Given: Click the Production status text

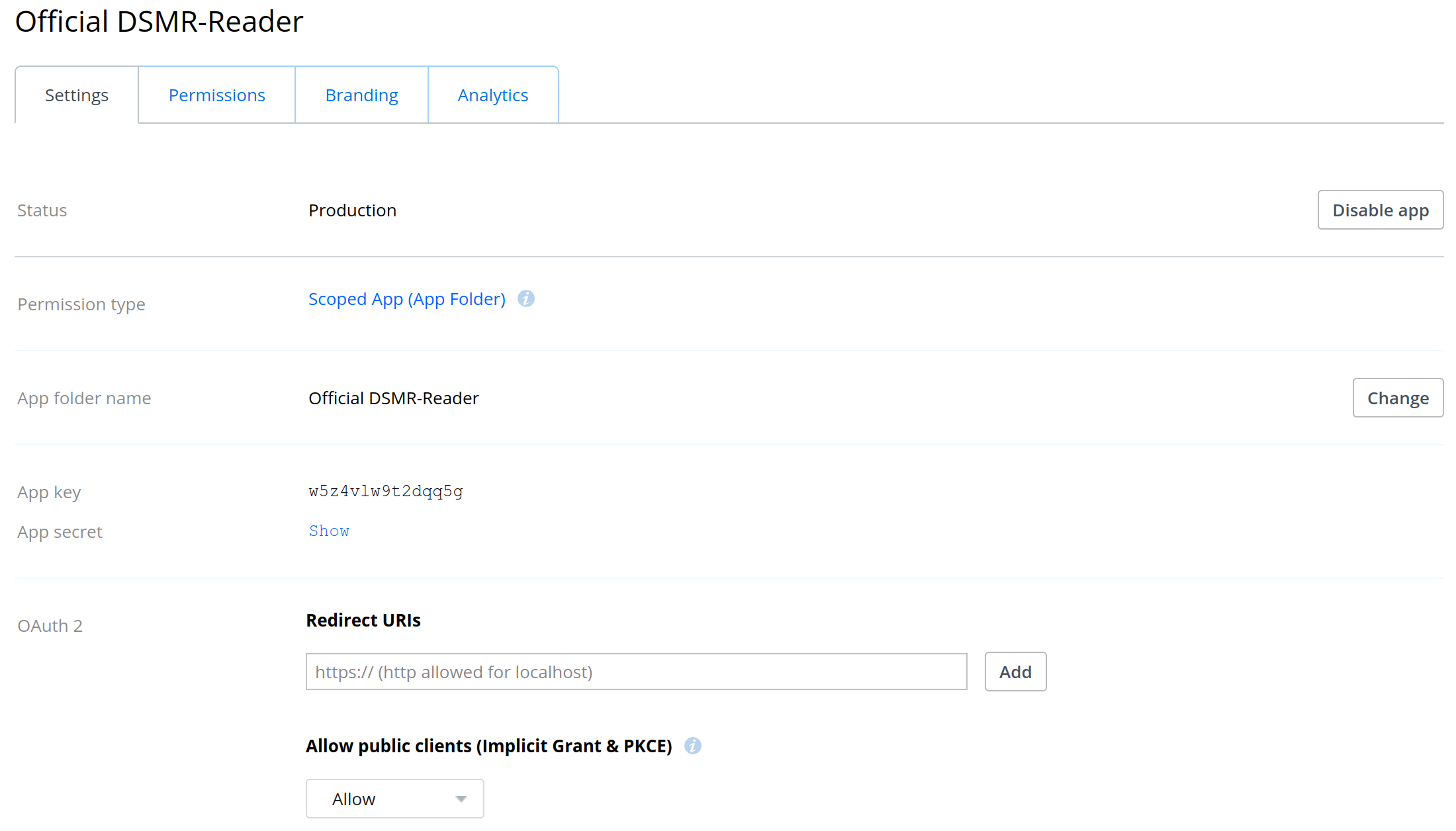Looking at the screenshot, I should point(352,210).
